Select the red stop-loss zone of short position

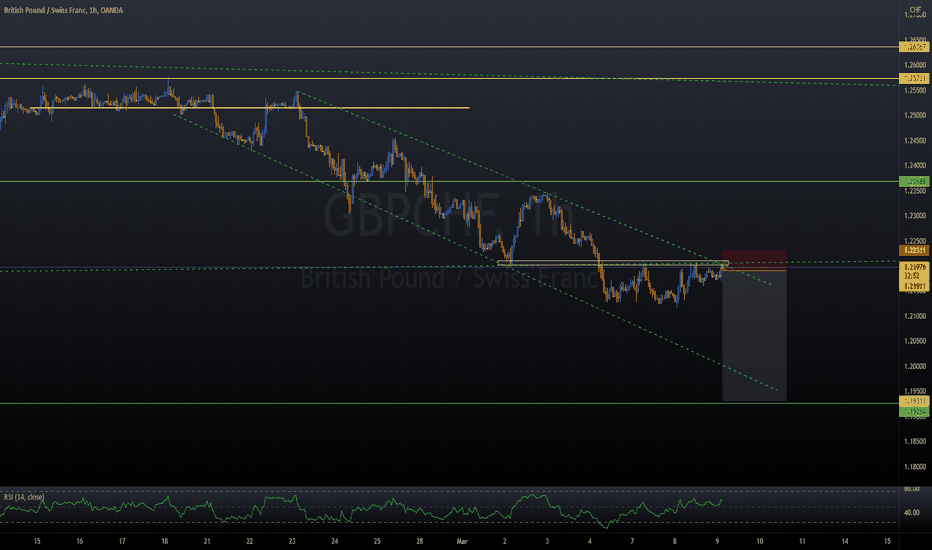754,260
